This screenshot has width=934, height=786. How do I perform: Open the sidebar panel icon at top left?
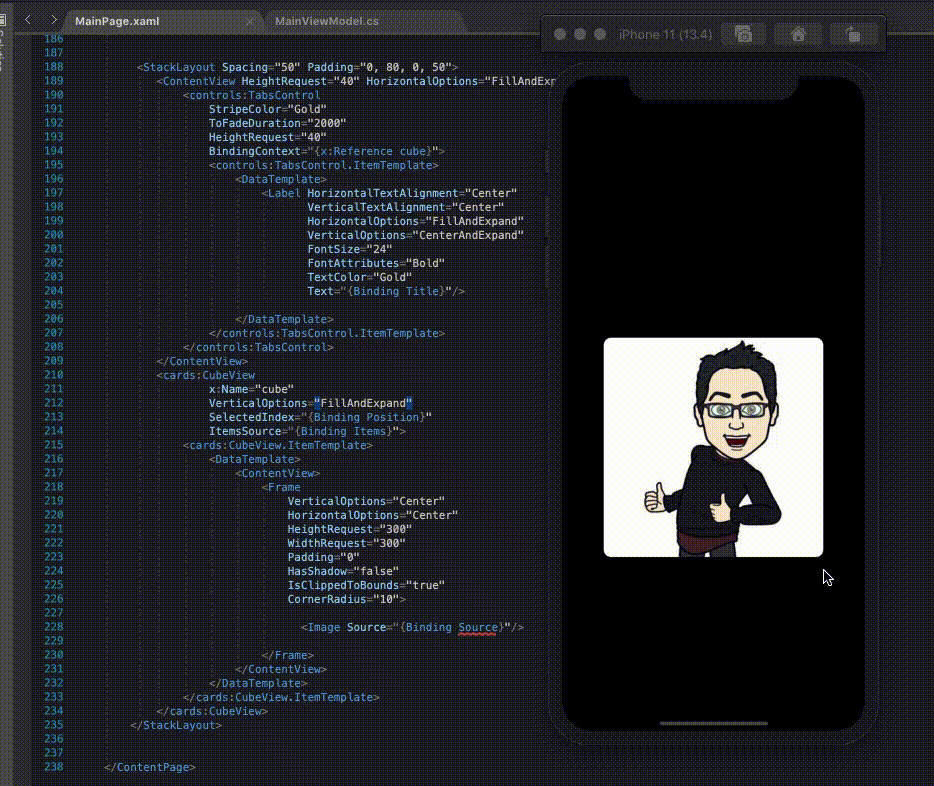[x=2, y=20]
